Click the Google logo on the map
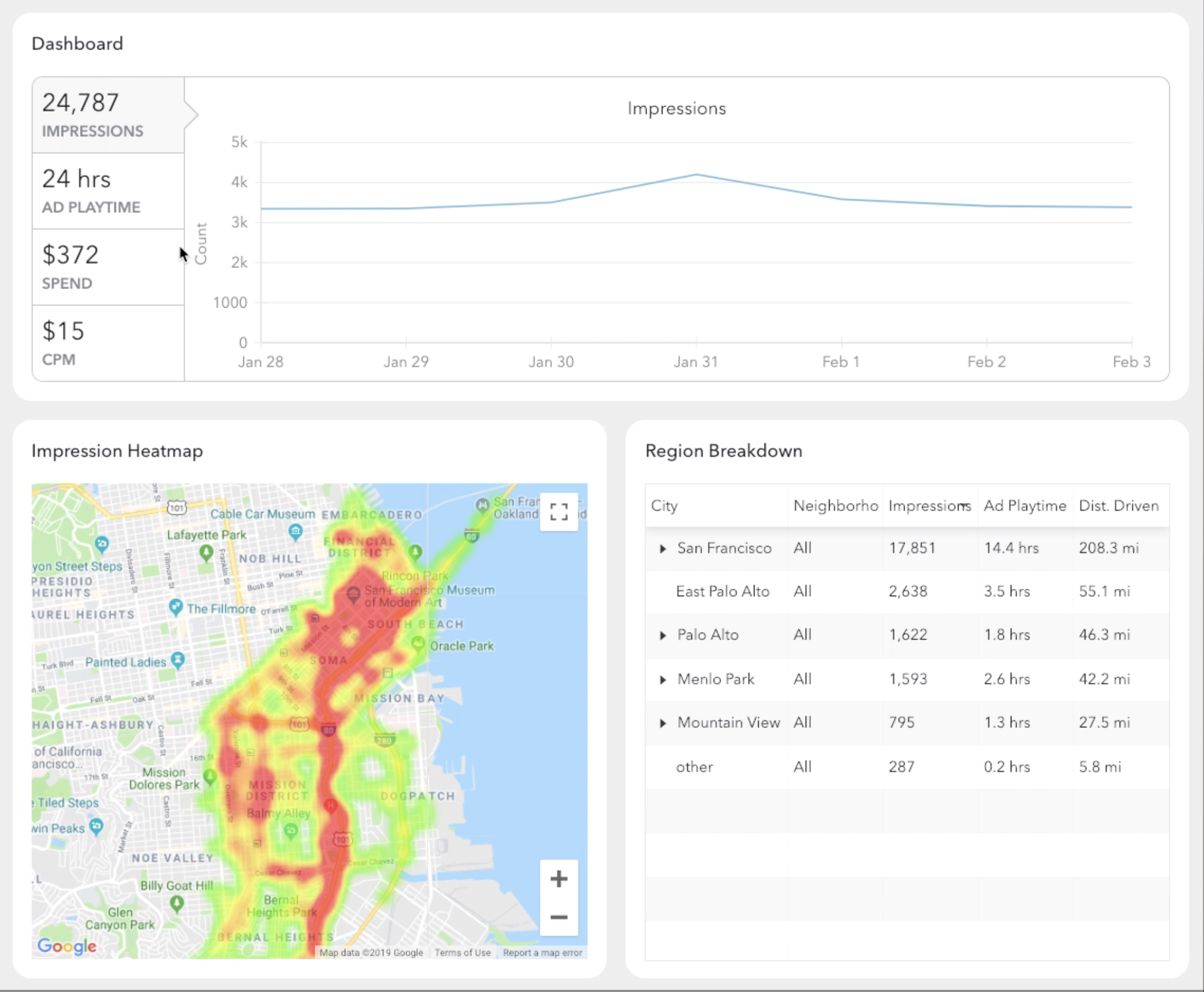 [67, 946]
